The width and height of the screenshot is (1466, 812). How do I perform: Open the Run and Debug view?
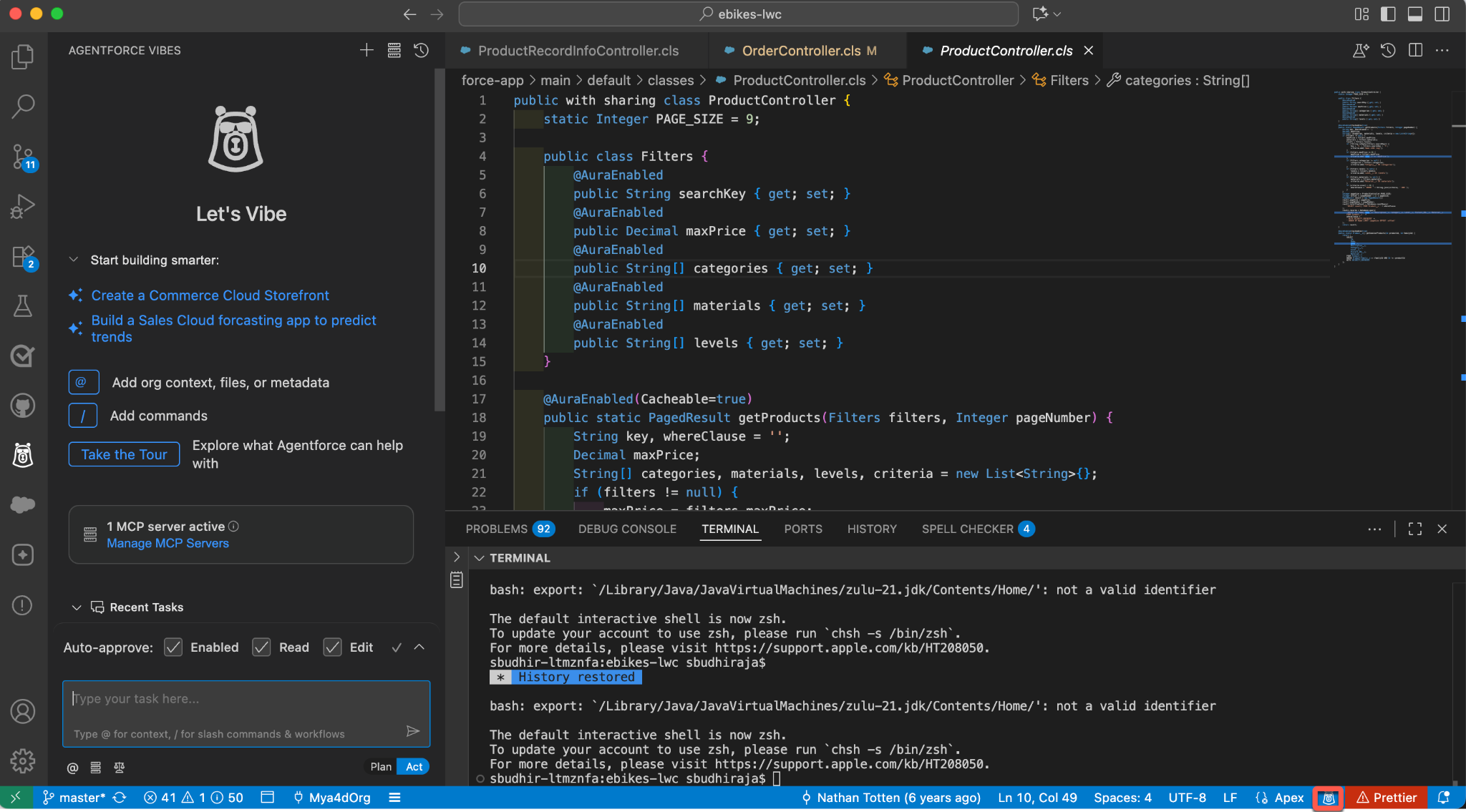[22, 206]
